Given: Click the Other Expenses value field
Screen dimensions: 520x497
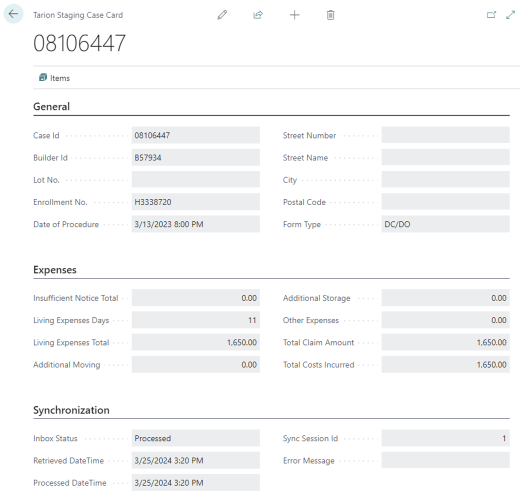Looking at the screenshot, I should (446, 320).
